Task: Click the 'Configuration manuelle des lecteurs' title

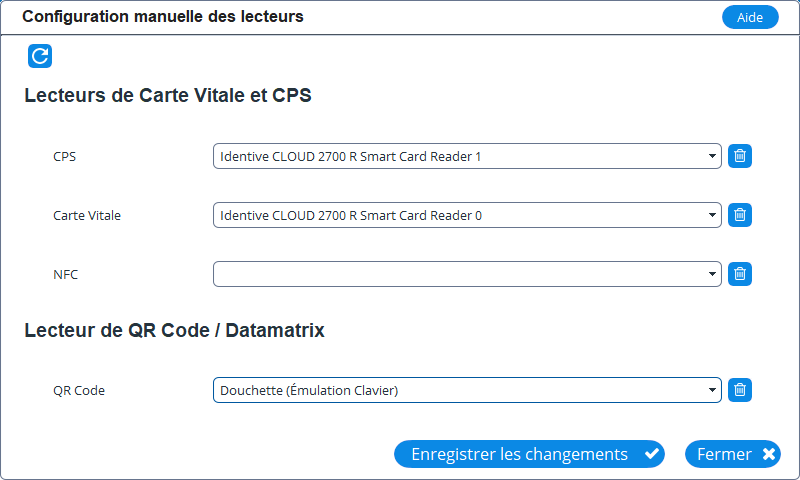Action: [x=163, y=17]
